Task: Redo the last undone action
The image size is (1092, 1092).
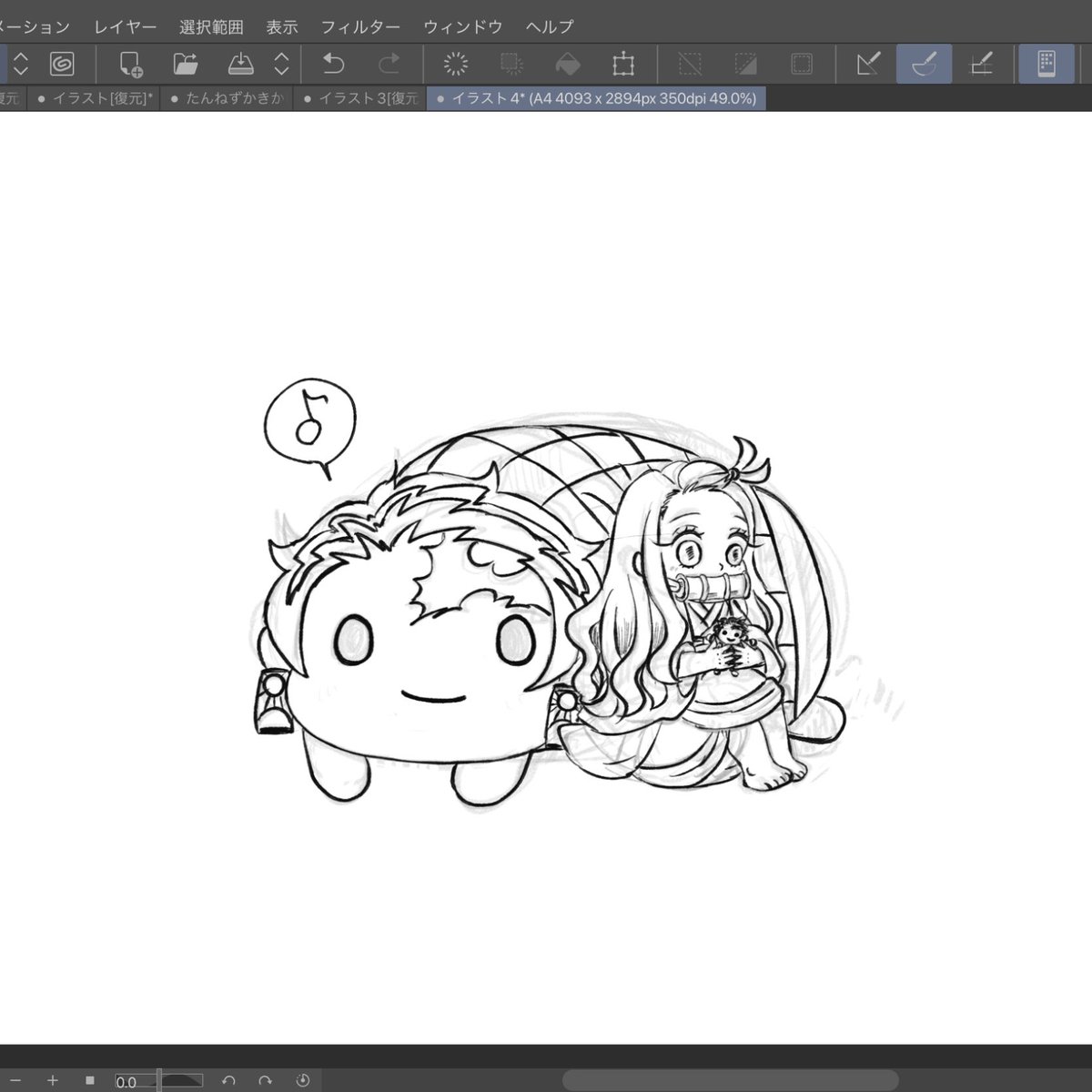Action: coord(389,64)
